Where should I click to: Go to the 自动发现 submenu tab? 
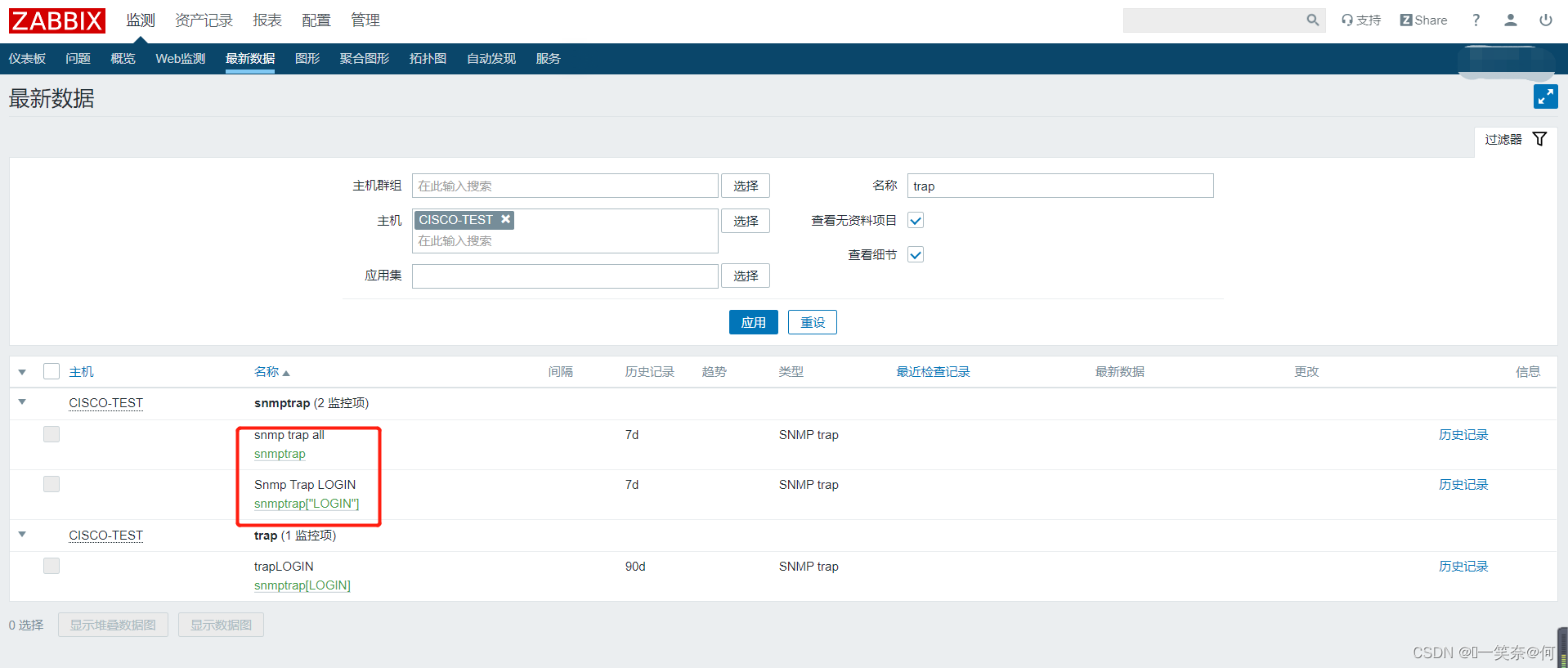point(491,59)
